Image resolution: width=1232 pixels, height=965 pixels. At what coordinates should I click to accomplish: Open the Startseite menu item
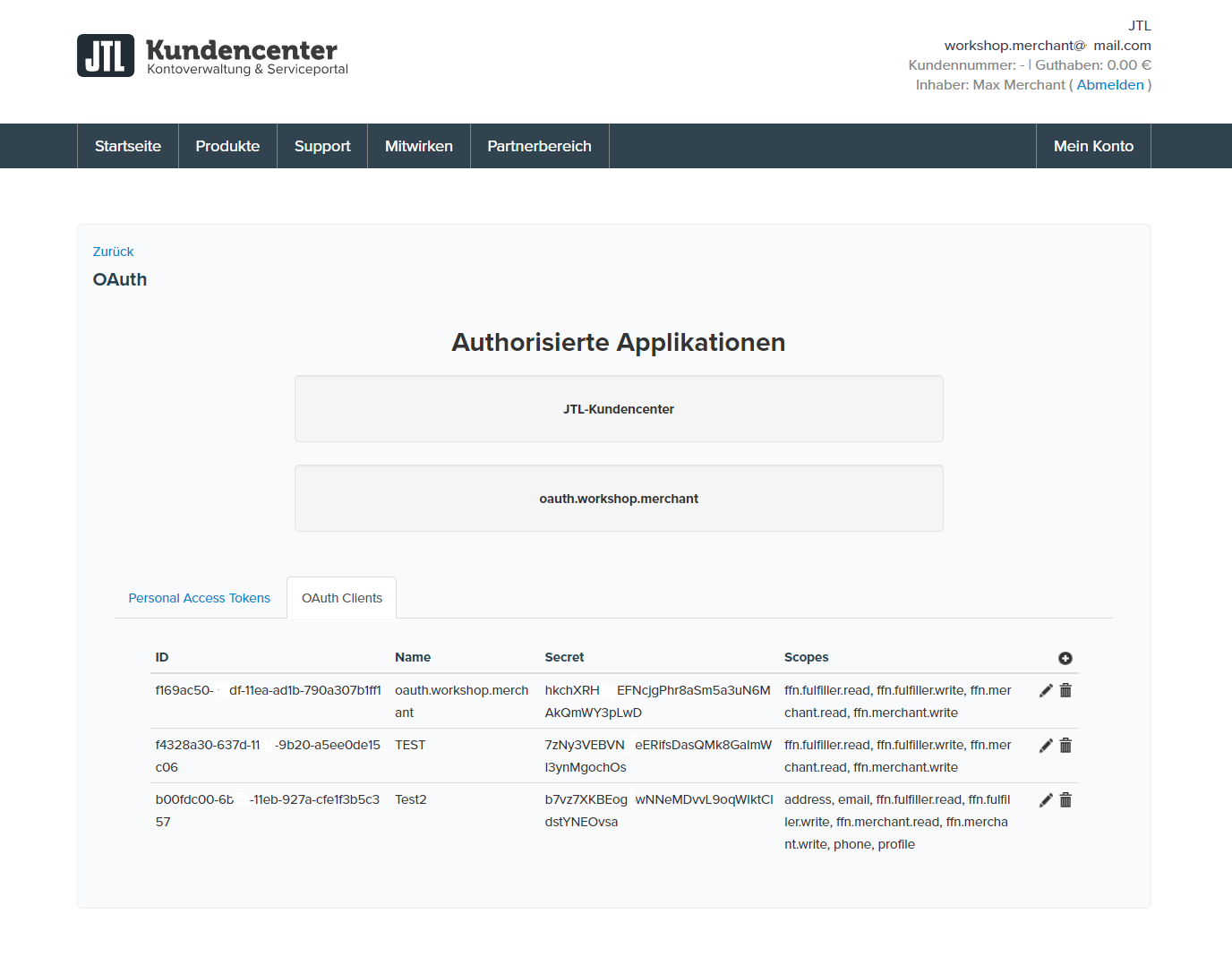(x=128, y=146)
